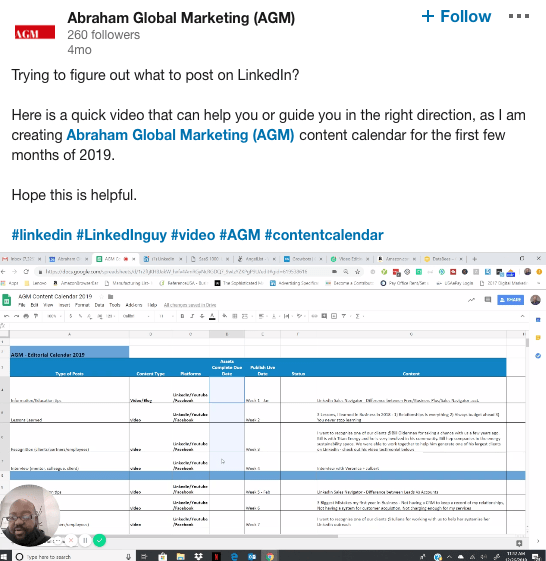Open the Abraham Global Marketing (AGM) mention link

point(180,135)
